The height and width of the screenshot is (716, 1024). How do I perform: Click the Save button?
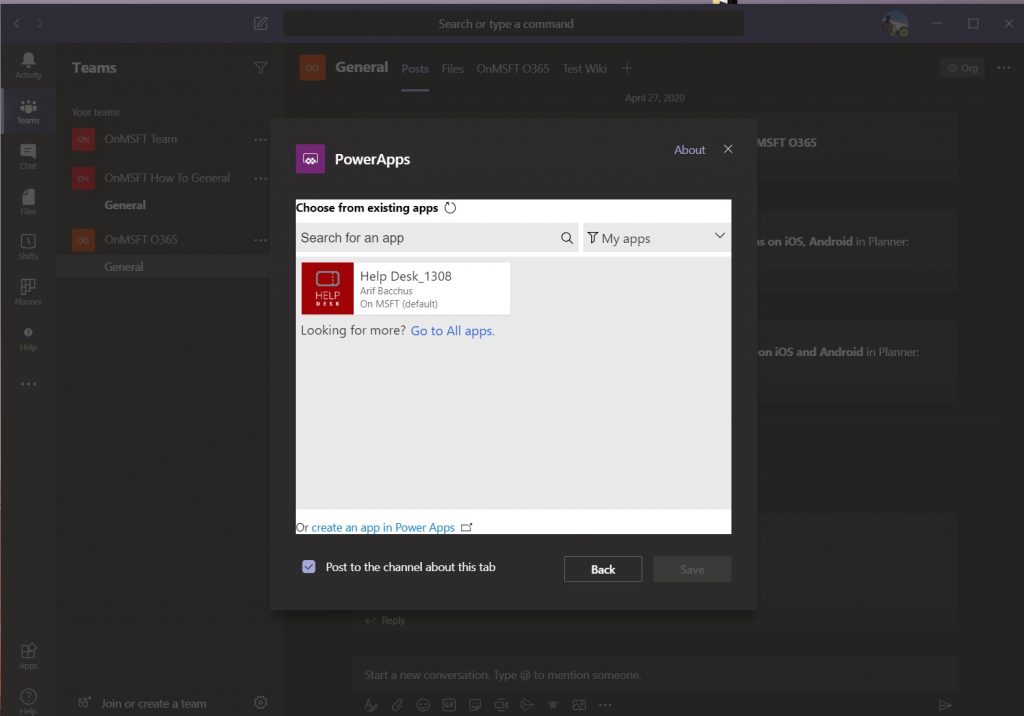coord(692,569)
